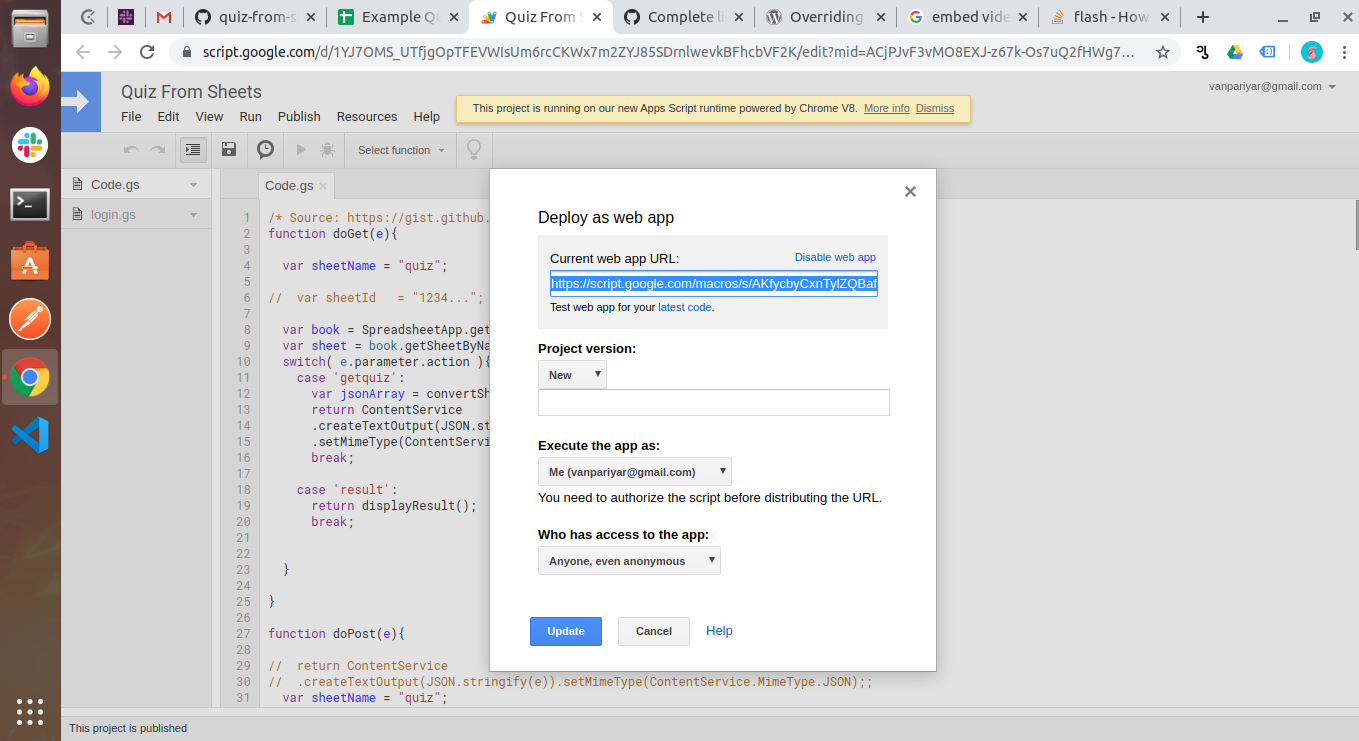Viewport: 1359px width, 741px height.
Task: Click the browser back arrow
Action: pyautogui.click(x=83, y=53)
